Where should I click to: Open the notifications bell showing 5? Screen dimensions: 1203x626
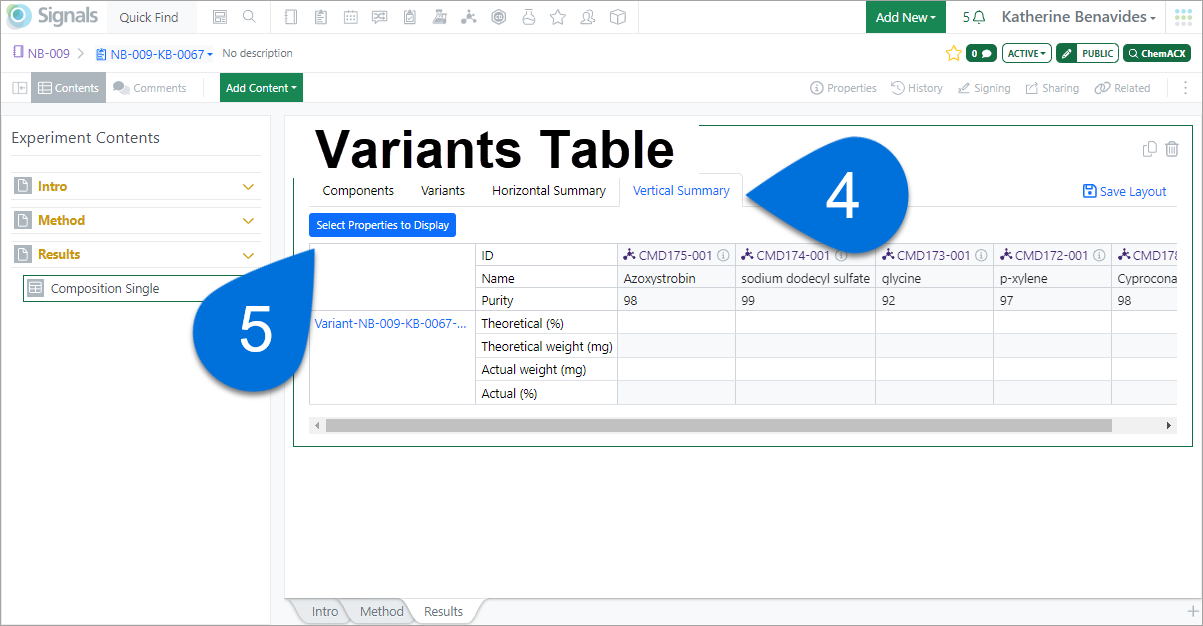point(974,17)
